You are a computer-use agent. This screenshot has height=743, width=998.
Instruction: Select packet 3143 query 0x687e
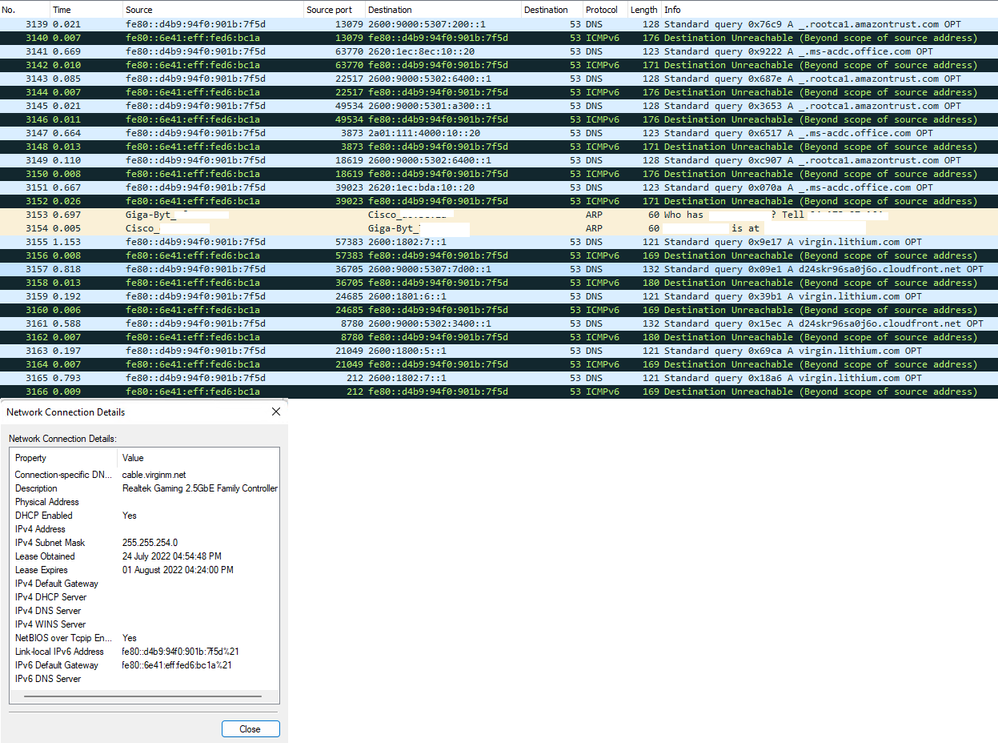click(499, 78)
